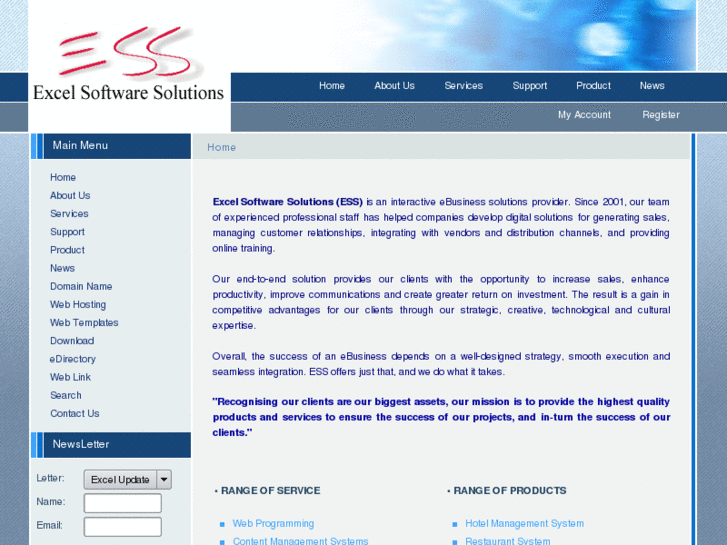Select About Us in the Main Menu sidebar
This screenshot has width=727, height=545.
70,196
